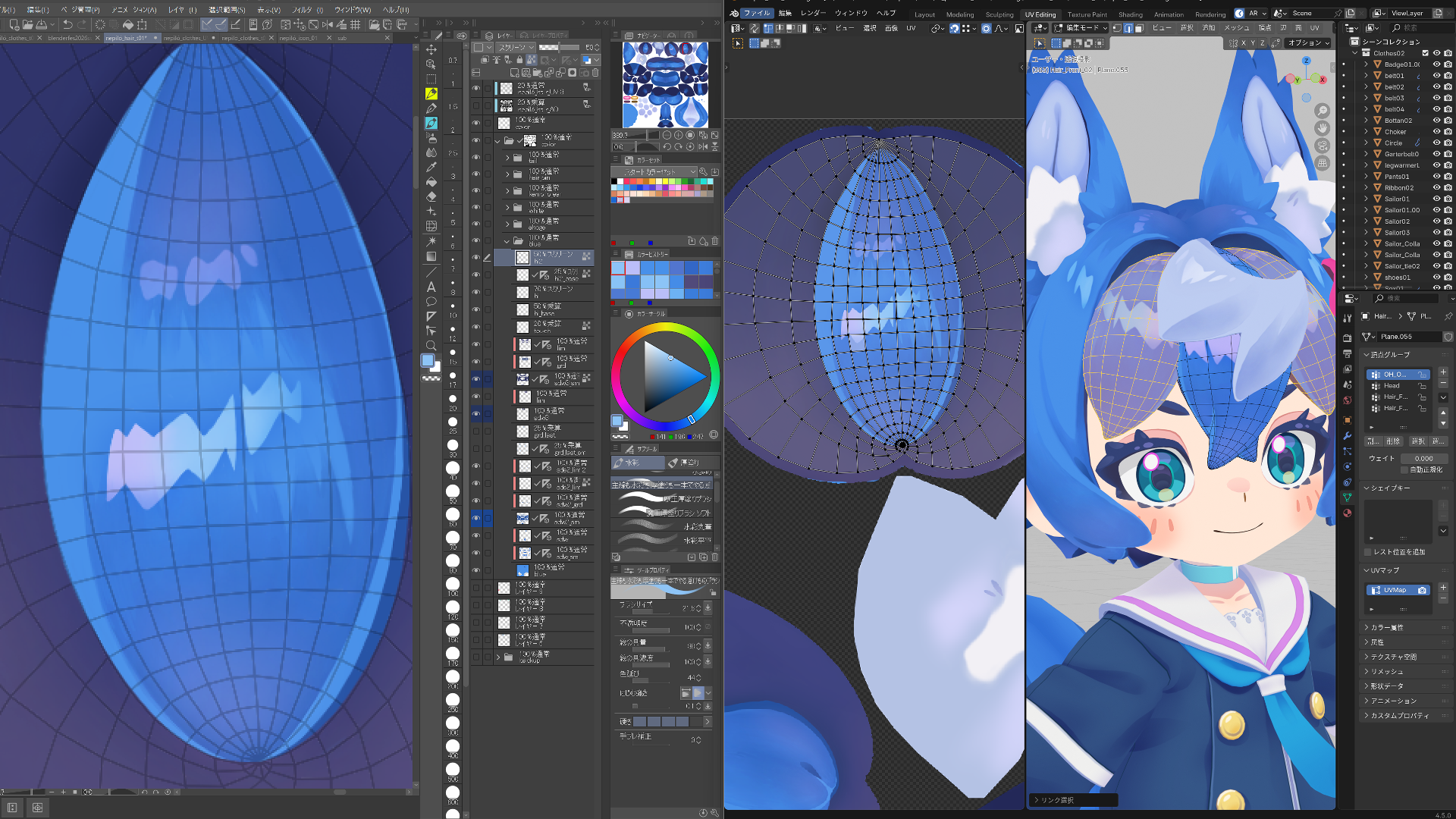The width and height of the screenshot is (1456, 819).
Task: Toggle the Clothes02 collection exclude checkbox
Action: pyautogui.click(x=1425, y=53)
